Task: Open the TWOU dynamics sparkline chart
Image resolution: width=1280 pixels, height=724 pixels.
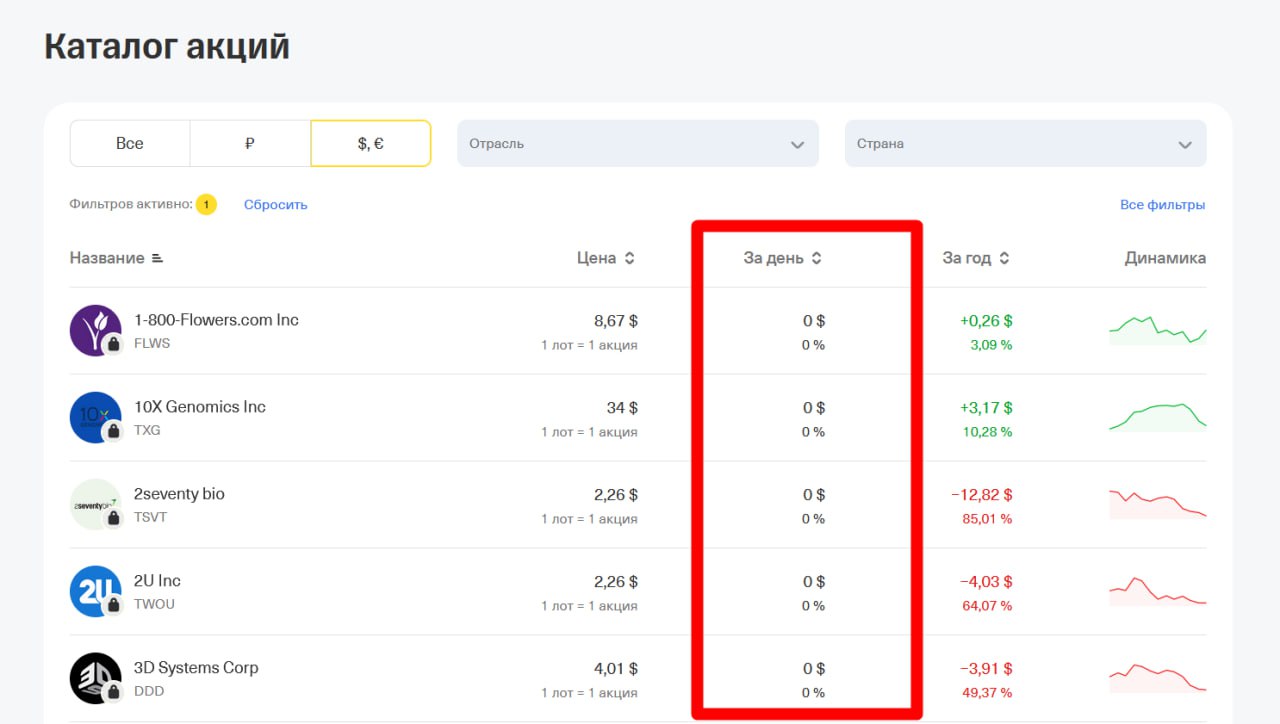Action: point(1158,591)
